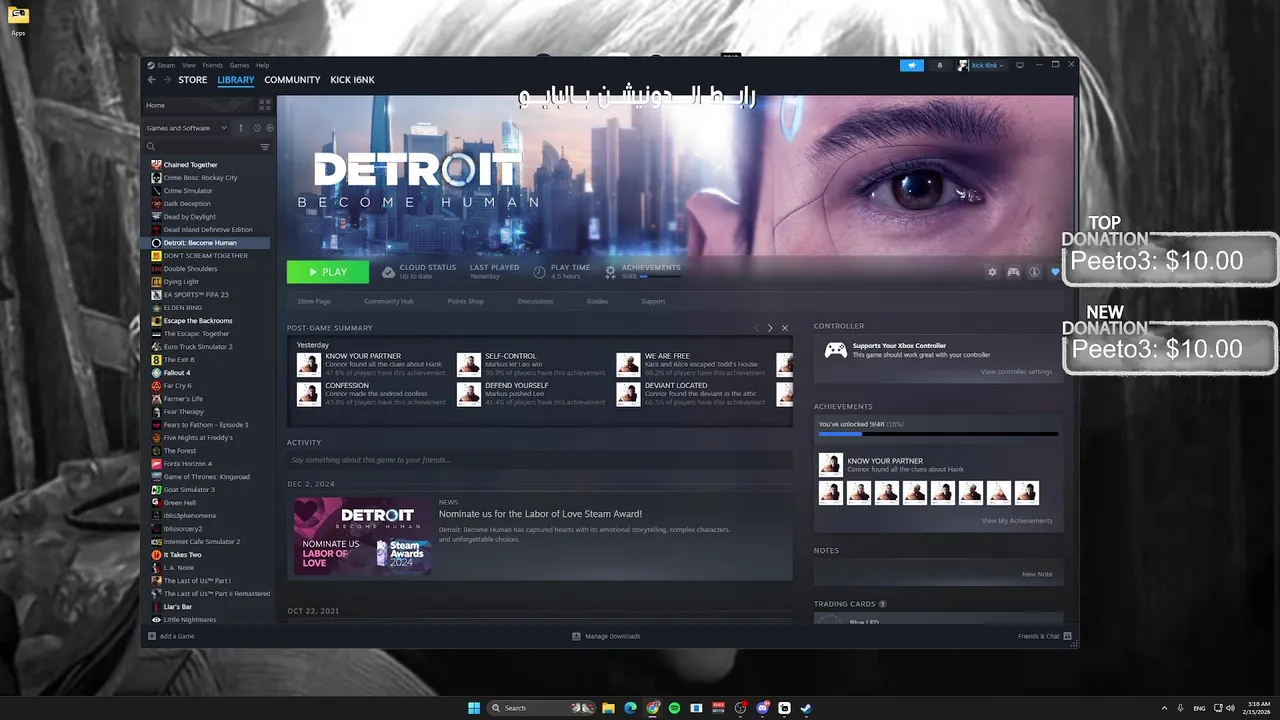Open File Explorer from the taskbar
The height and width of the screenshot is (720, 1280).
tap(608, 708)
